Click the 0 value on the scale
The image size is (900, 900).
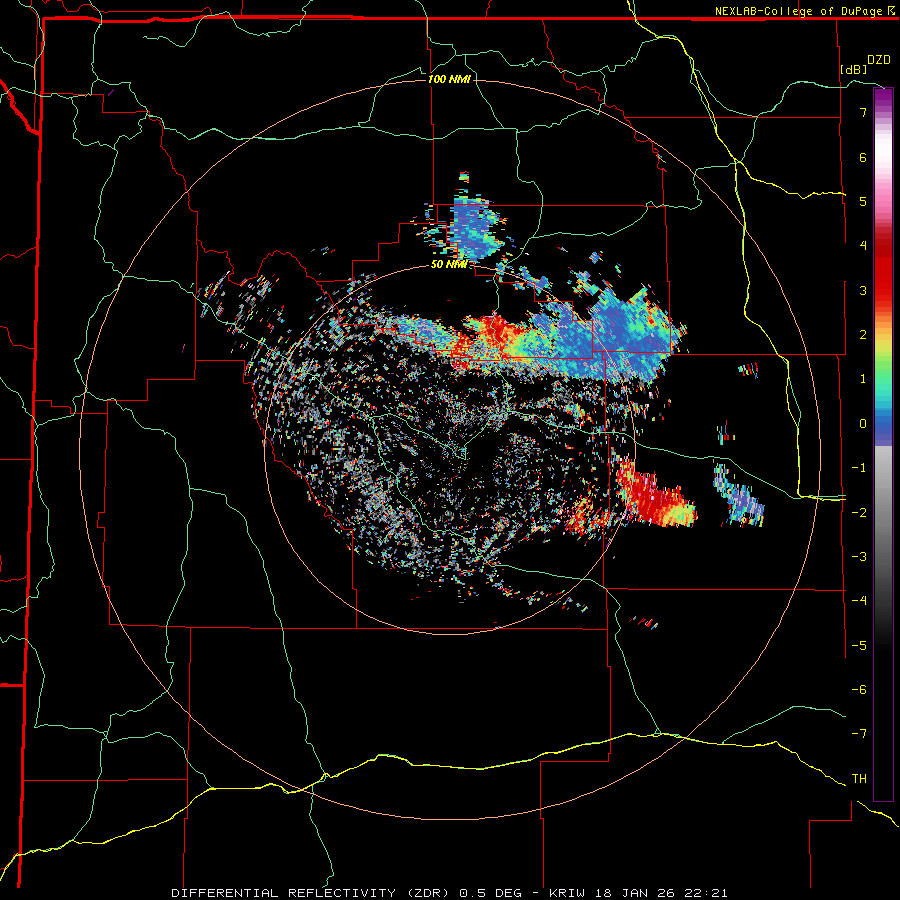(x=863, y=424)
